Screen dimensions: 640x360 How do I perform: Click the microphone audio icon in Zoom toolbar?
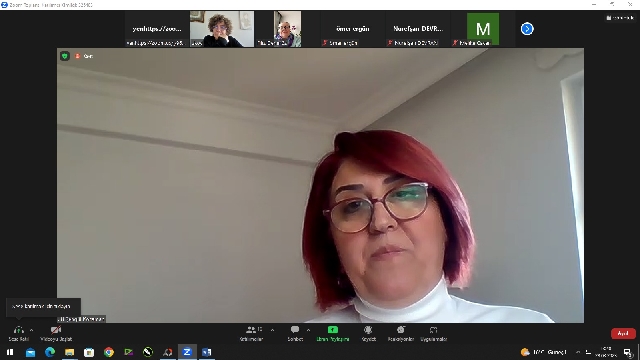[x=18, y=330]
